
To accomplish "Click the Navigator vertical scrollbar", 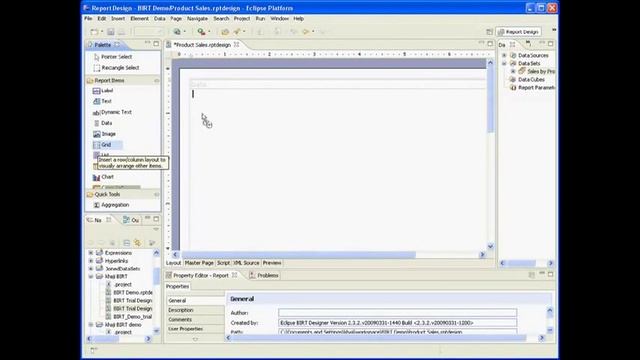I will coord(156,291).
